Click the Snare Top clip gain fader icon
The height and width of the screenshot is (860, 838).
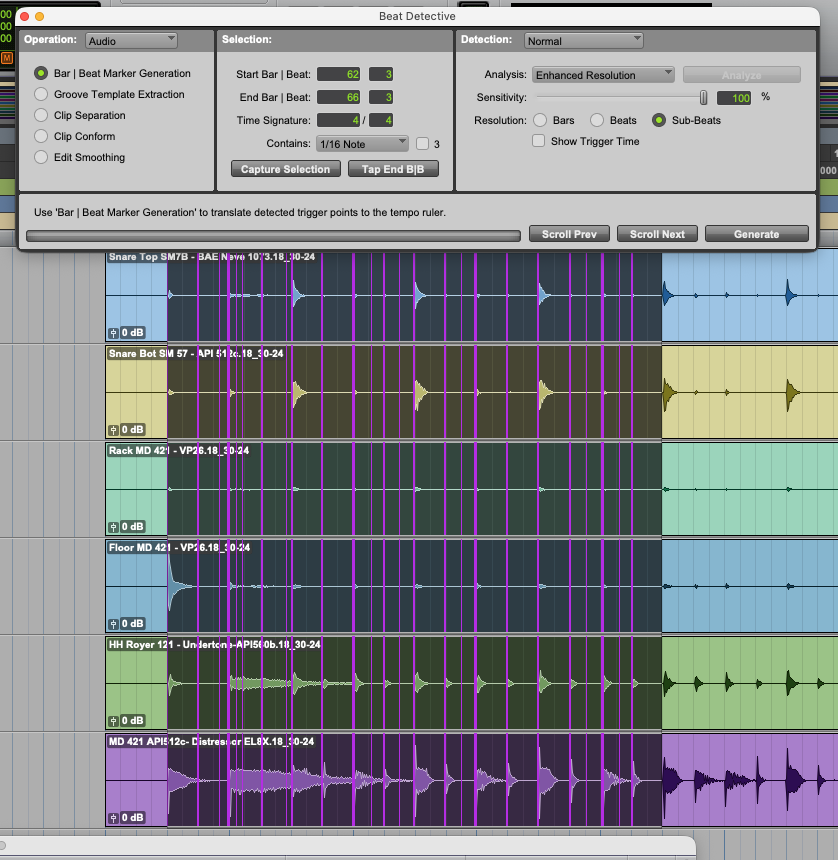point(114,333)
